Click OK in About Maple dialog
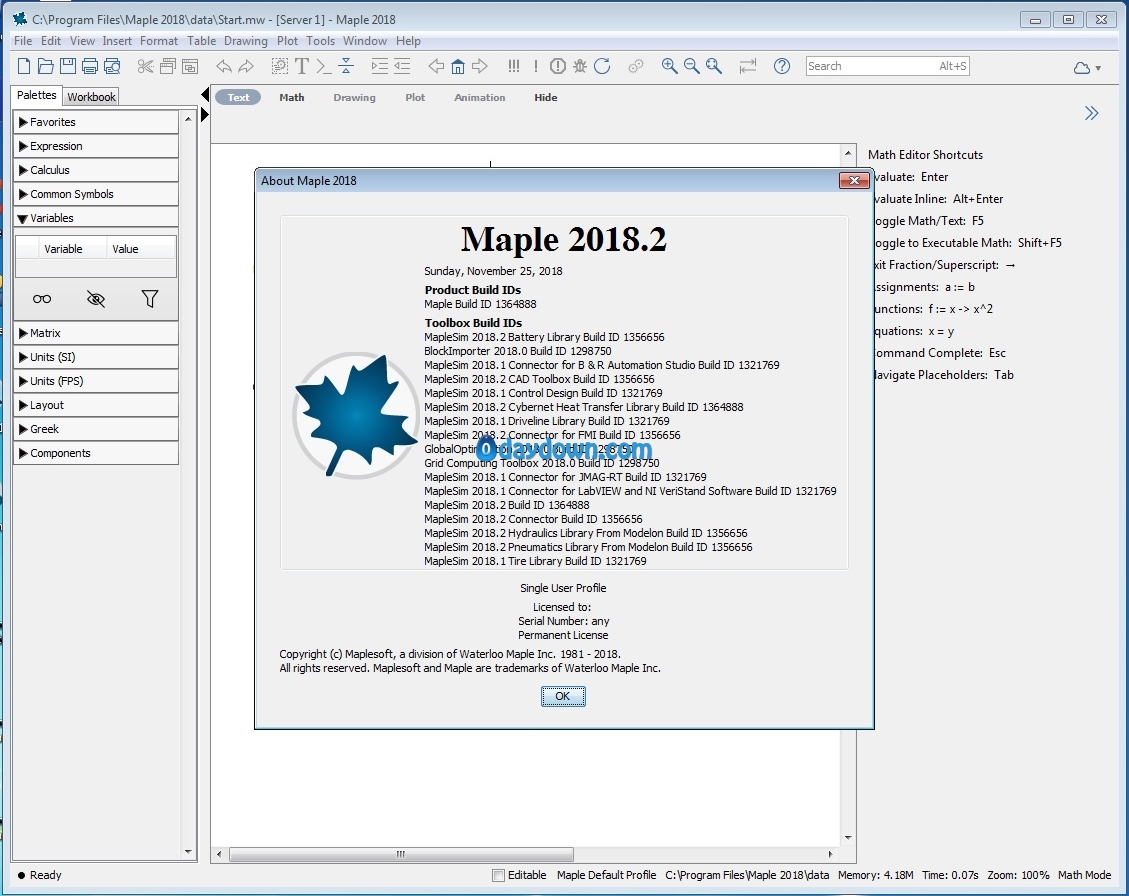This screenshot has width=1129, height=896. 563,696
